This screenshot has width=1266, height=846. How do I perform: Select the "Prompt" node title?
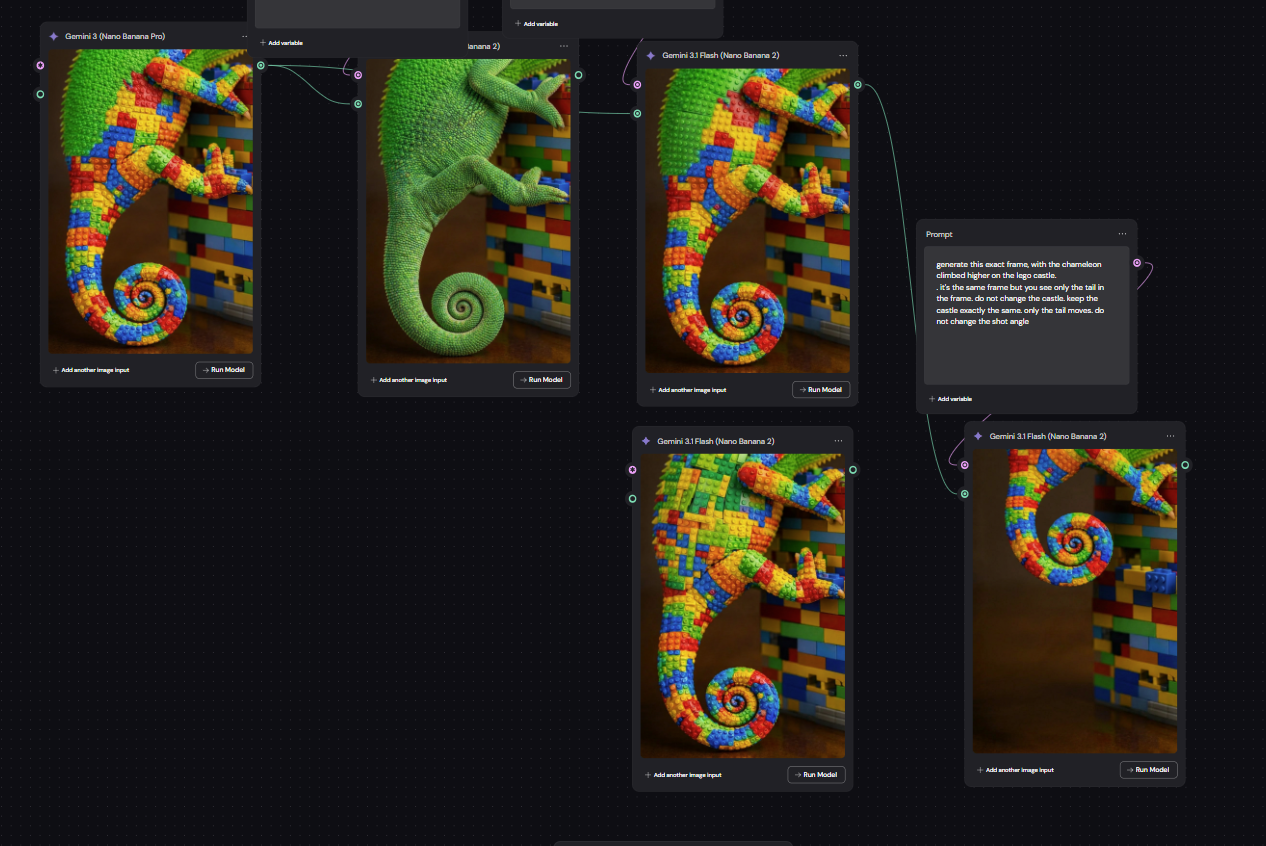(x=939, y=234)
